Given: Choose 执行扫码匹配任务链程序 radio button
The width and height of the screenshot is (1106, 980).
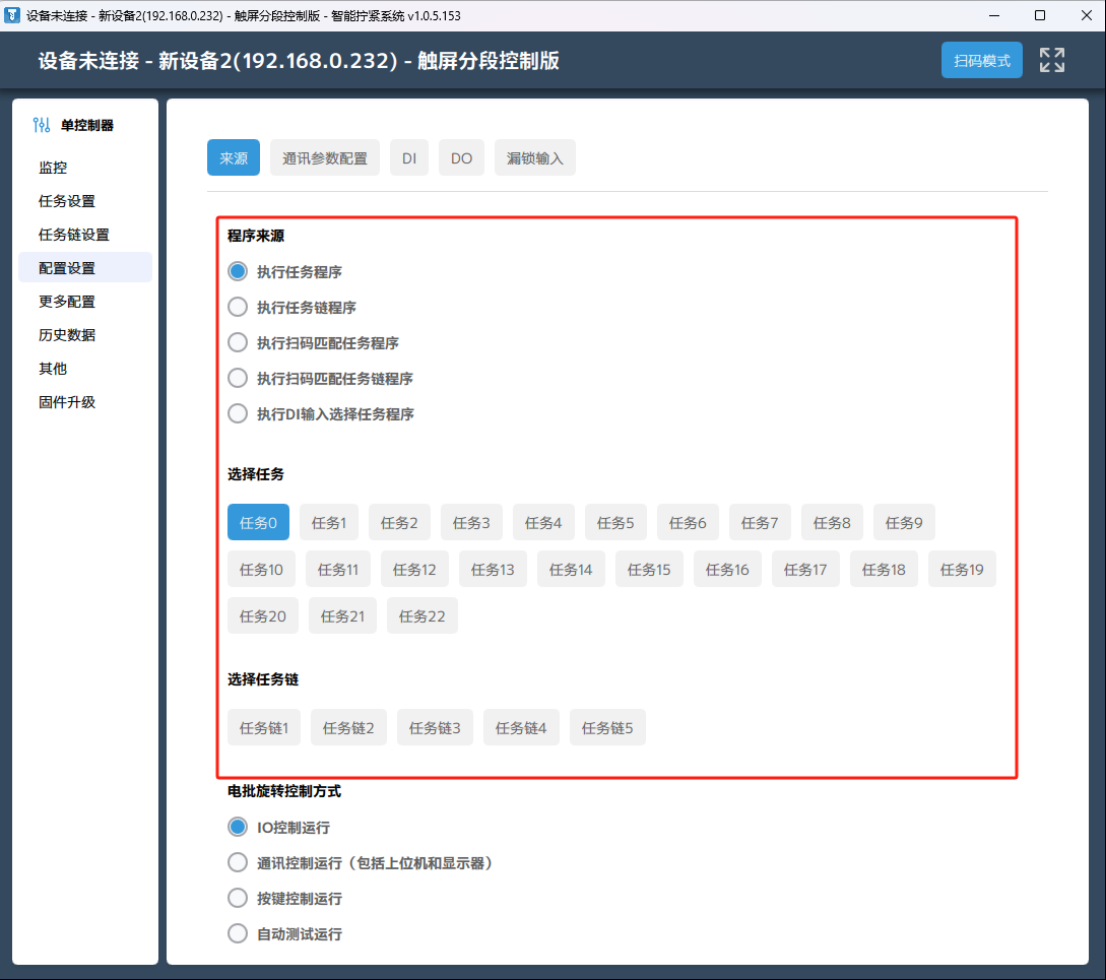Looking at the screenshot, I should (238, 378).
